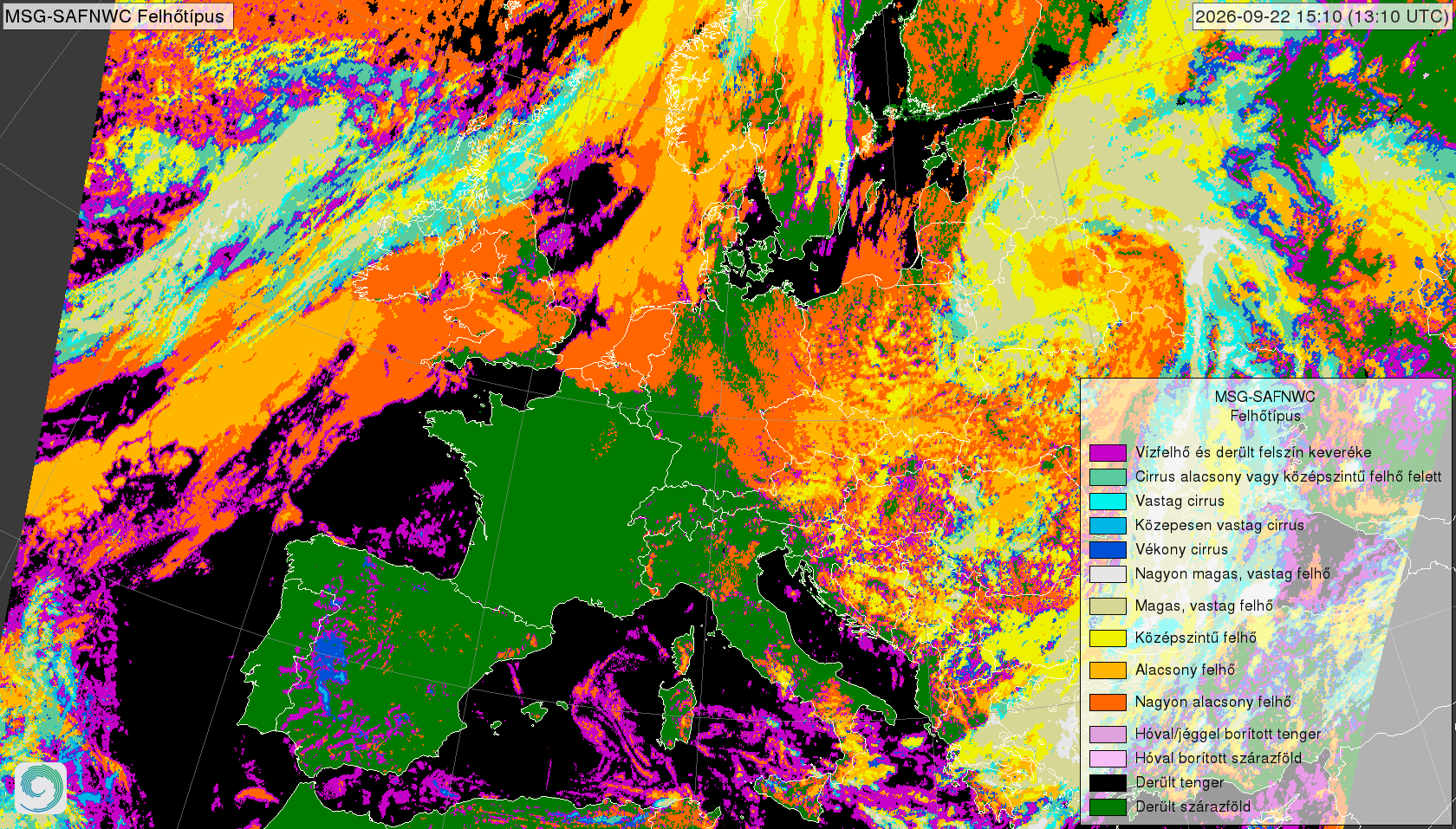Click the Vékony cirrus blue swatch

click(1108, 549)
